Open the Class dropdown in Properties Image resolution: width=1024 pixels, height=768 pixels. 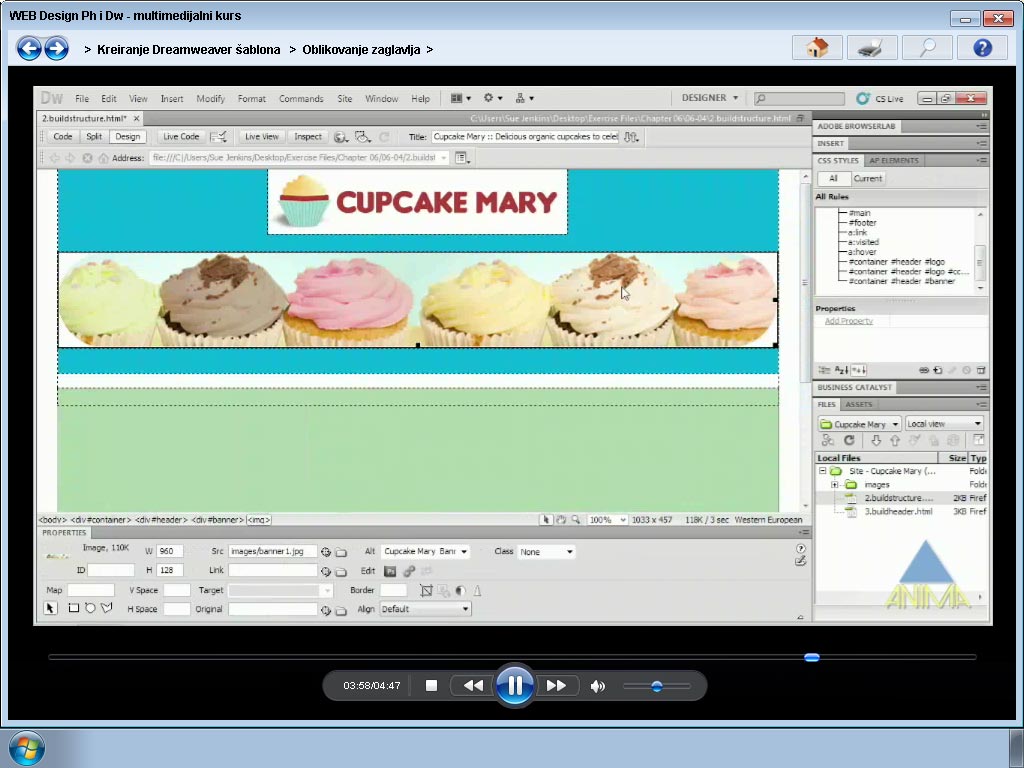point(546,552)
